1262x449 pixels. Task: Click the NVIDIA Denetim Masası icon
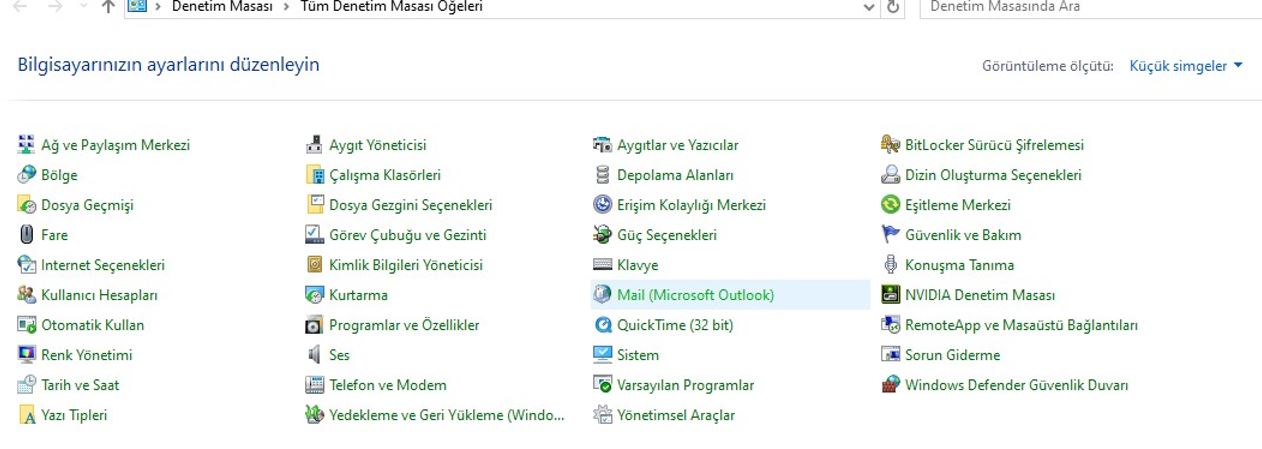[890, 295]
